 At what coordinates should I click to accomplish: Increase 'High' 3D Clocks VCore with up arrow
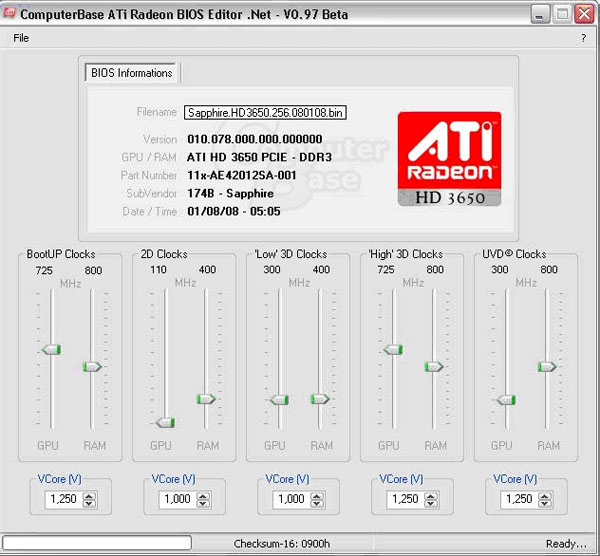coord(431,496)
